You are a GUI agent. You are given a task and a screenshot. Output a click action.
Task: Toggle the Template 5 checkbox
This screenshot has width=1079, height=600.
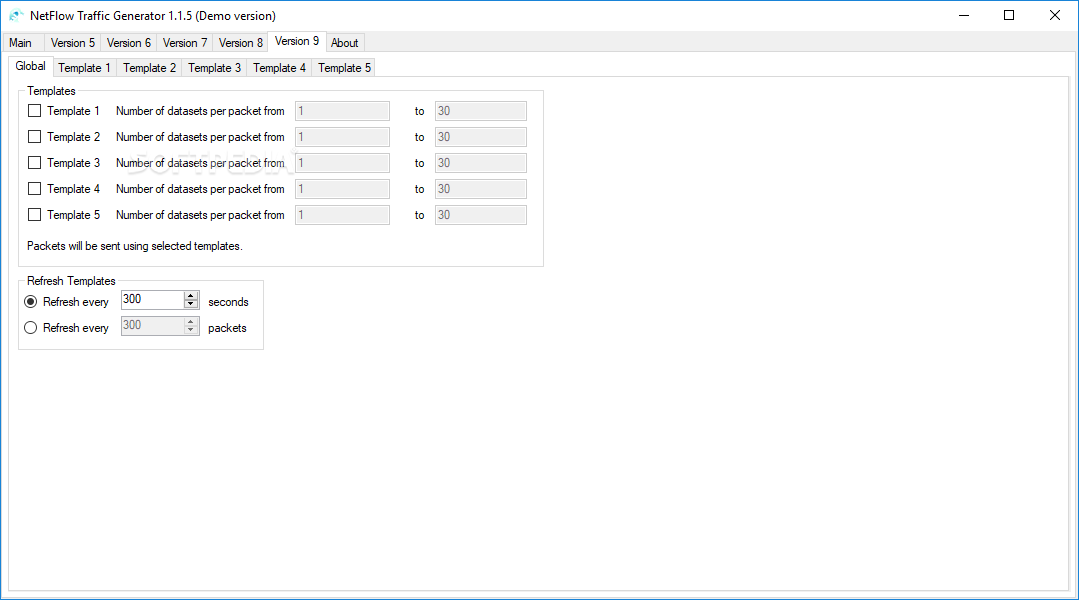[x=34, y=215]
